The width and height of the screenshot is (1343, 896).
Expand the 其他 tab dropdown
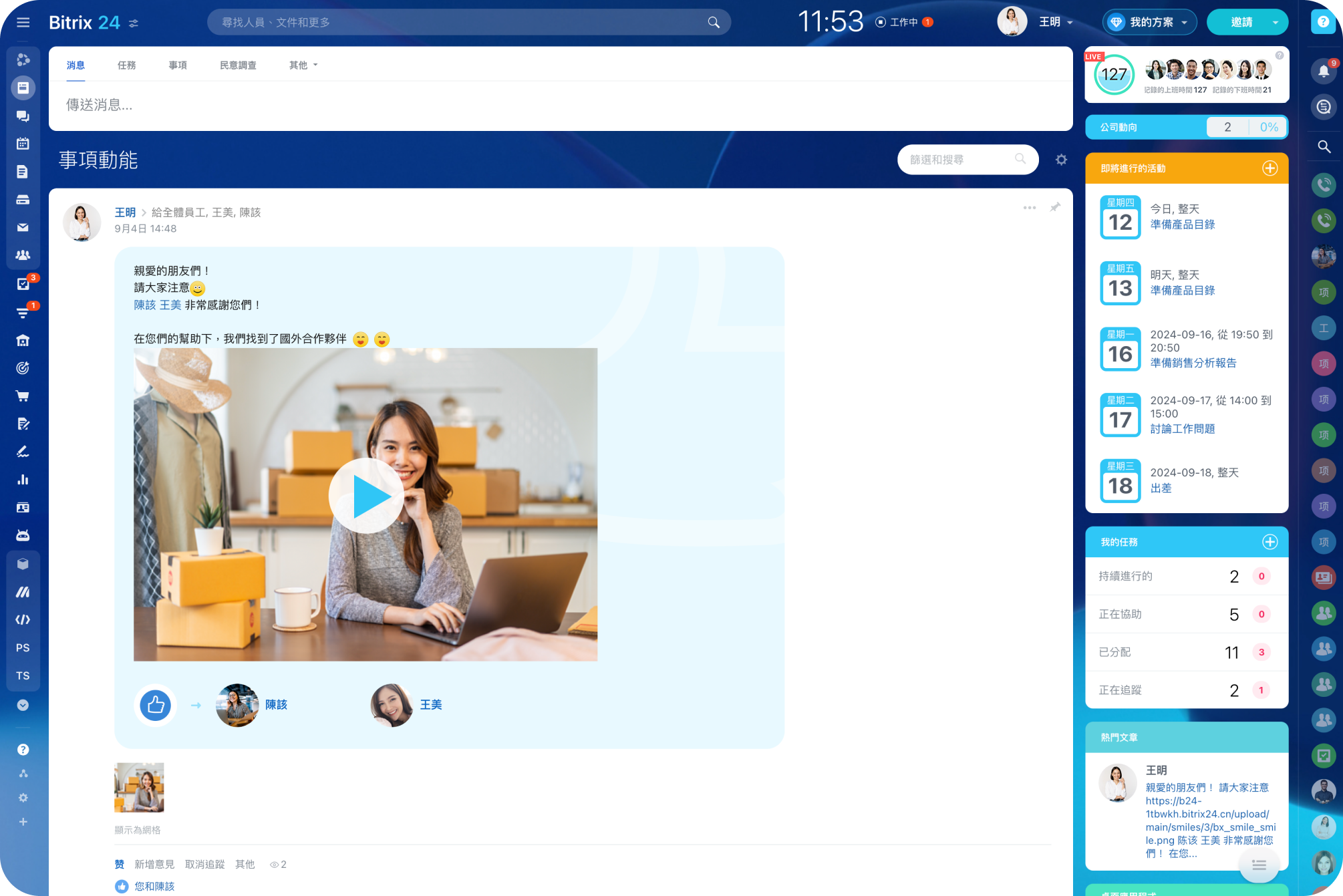[303, 65]
